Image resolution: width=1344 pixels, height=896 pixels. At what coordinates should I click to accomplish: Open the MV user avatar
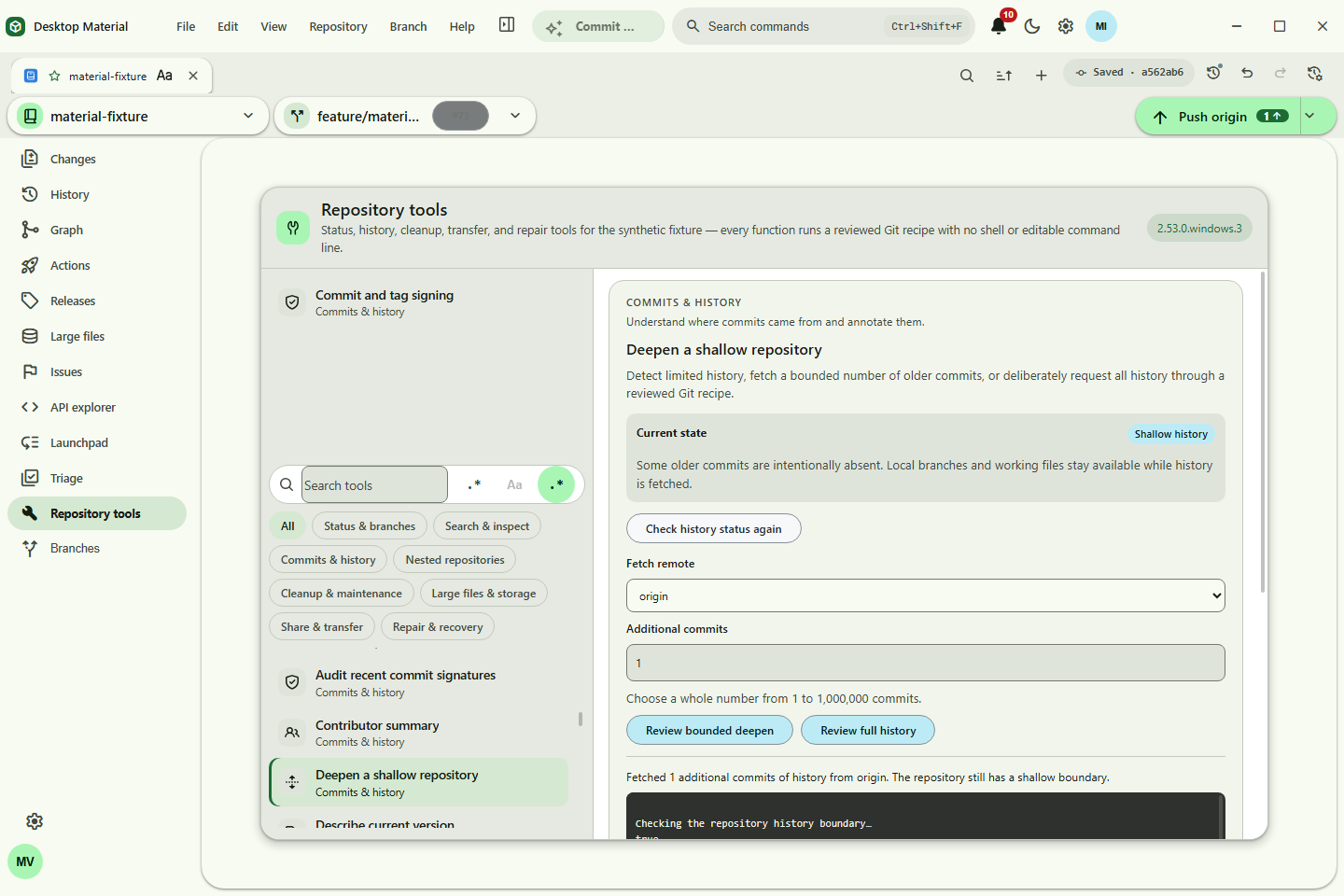point(25,861)
